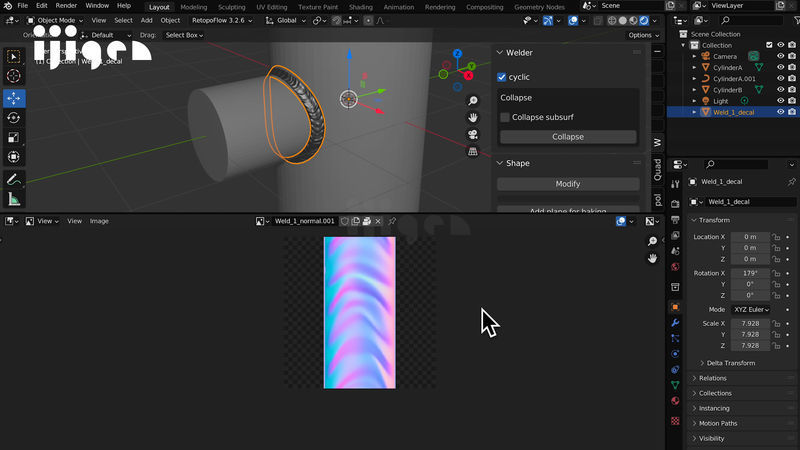
Task: Open the Tool properties tab
Action: coord(675,184)
